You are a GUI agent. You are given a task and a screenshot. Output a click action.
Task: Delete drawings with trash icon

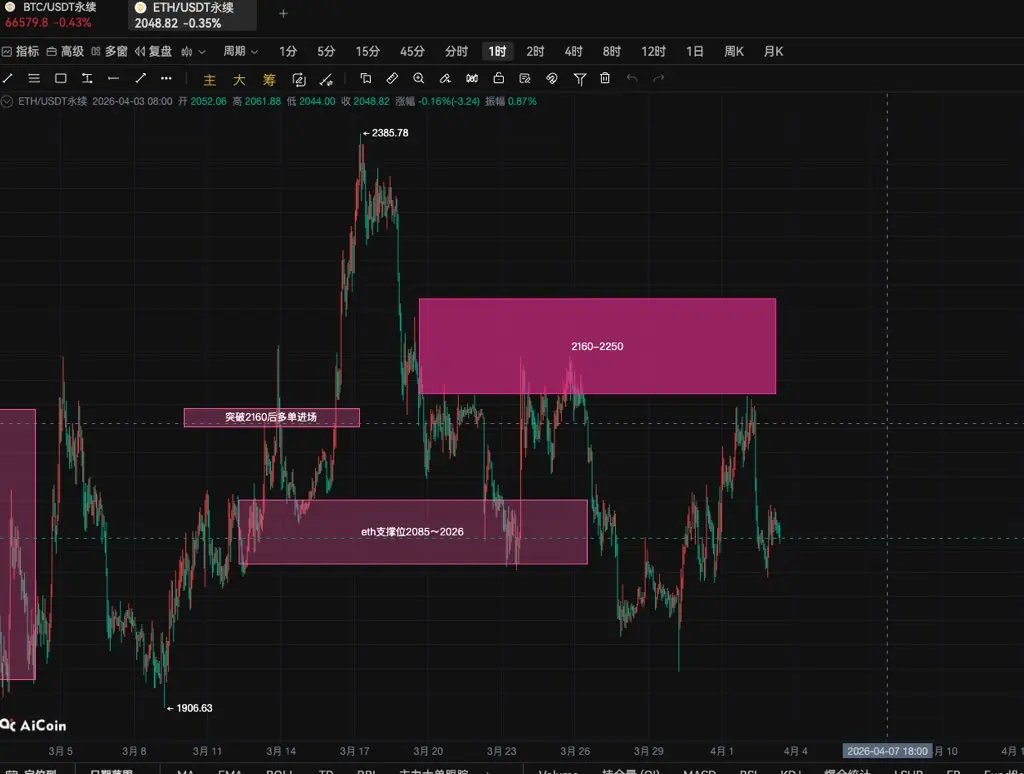coord(605,78)
